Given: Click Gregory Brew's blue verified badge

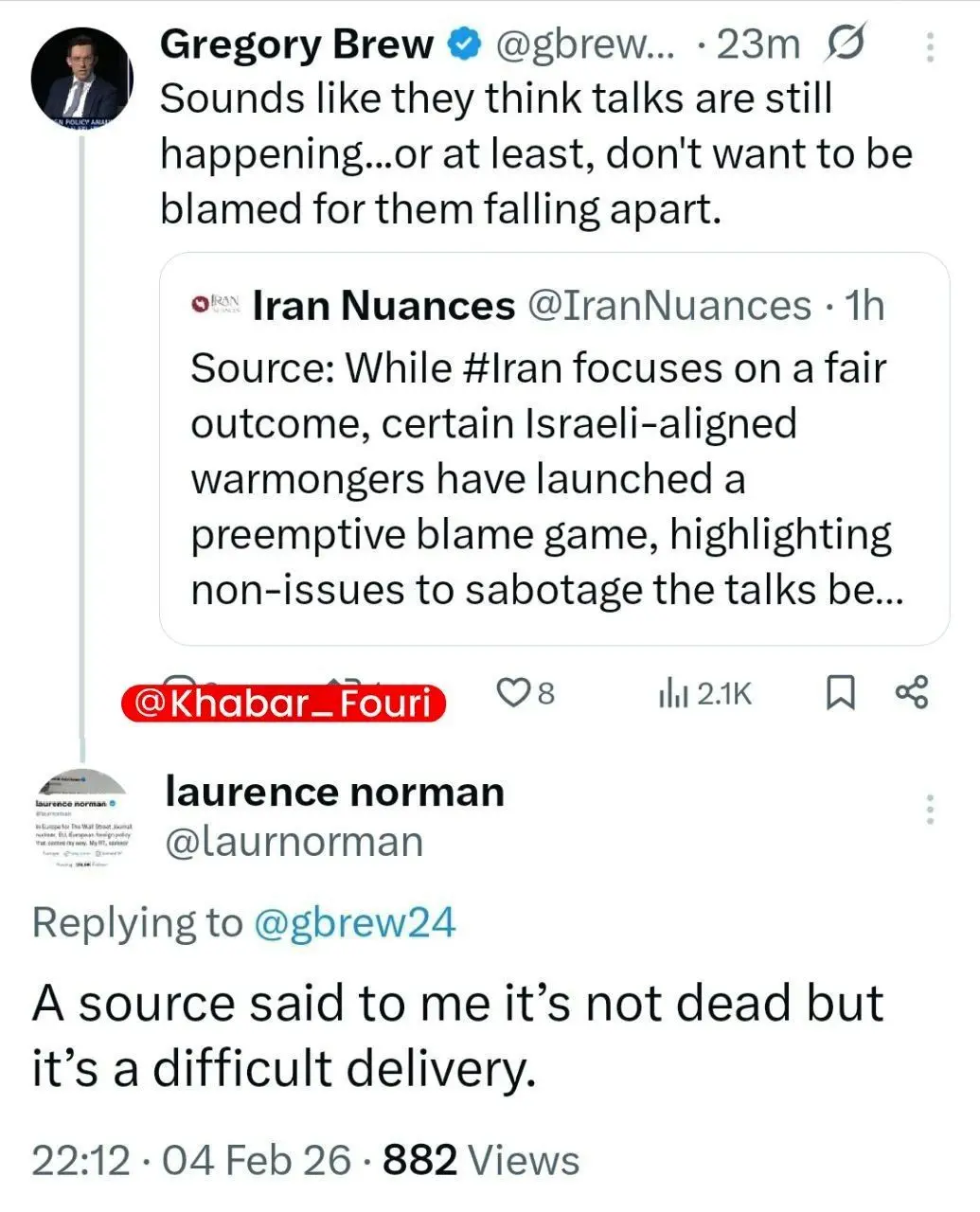Looking at the screenshot, I should pyautogui.click(x=463, y=44).
